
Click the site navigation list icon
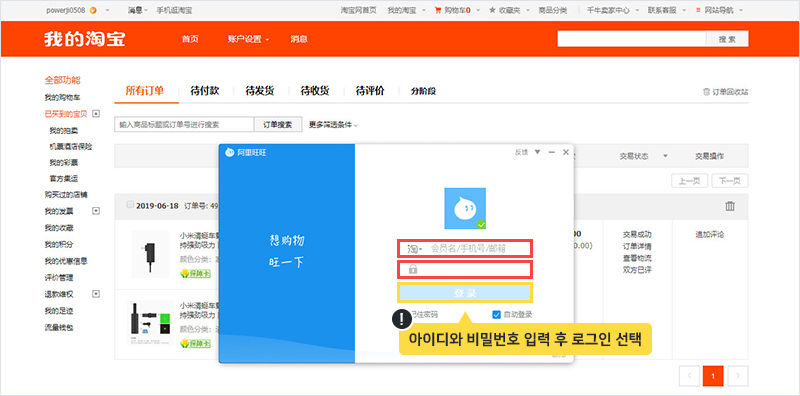click(x=698, y=10)
